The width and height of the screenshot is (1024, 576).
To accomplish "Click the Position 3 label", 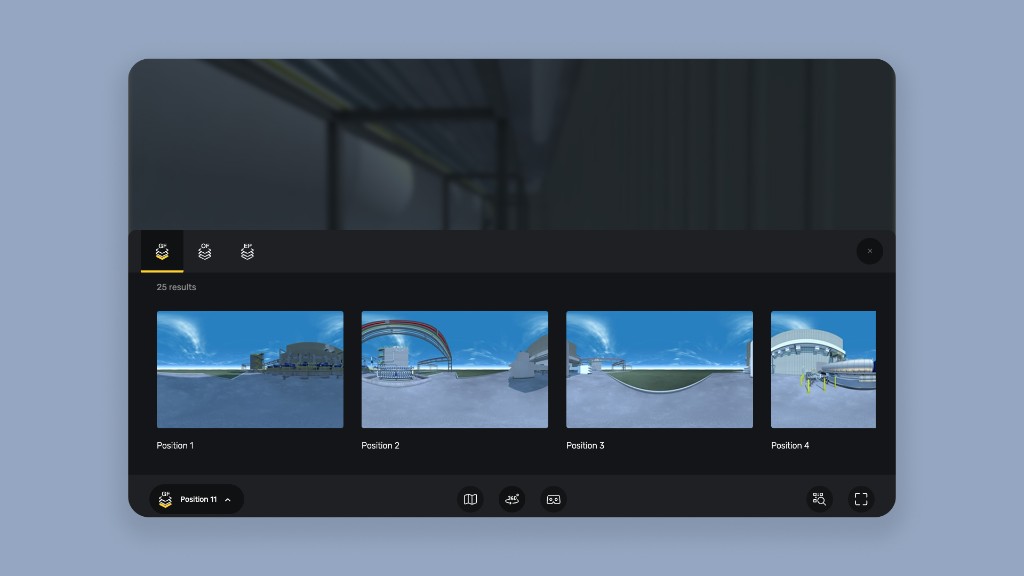I will click(585, 445).
